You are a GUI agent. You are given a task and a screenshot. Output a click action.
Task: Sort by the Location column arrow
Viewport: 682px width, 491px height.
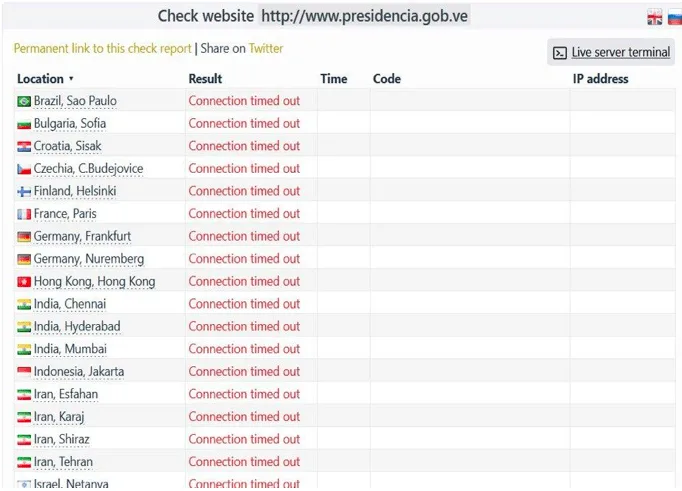point(71,79)
